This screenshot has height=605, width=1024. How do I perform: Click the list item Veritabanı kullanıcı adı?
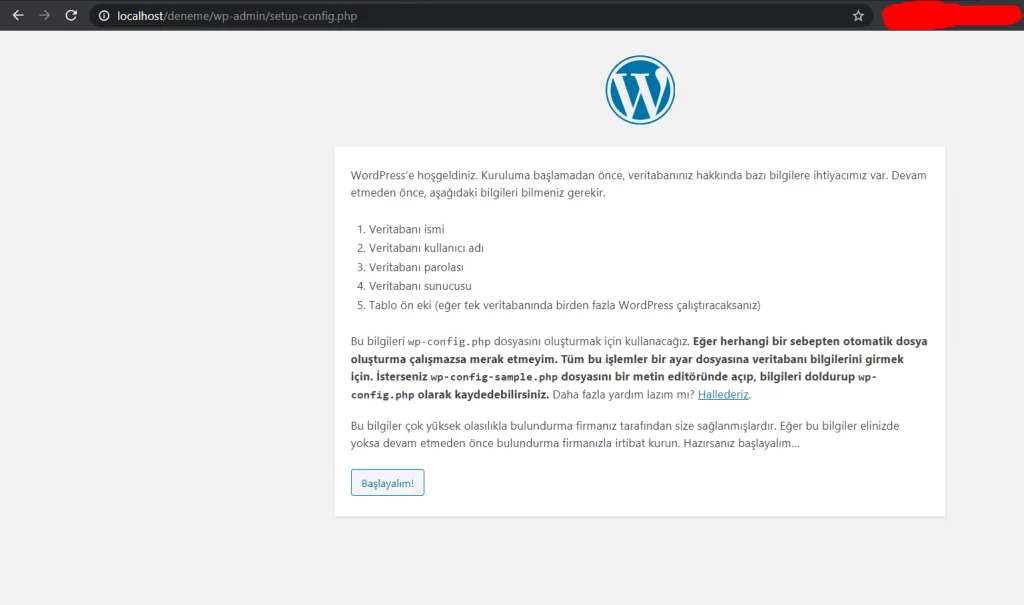pos(426,248)
